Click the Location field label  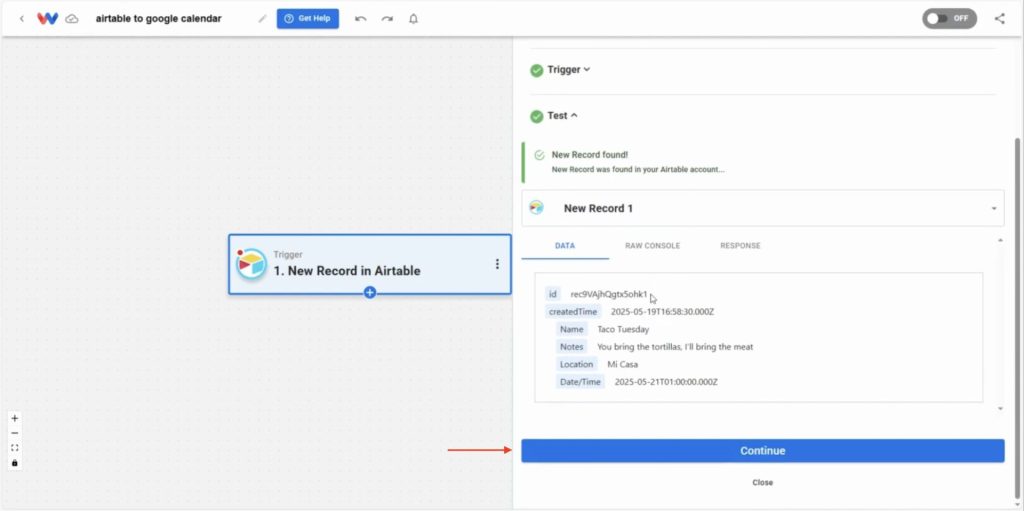click(x=577, y=365)
